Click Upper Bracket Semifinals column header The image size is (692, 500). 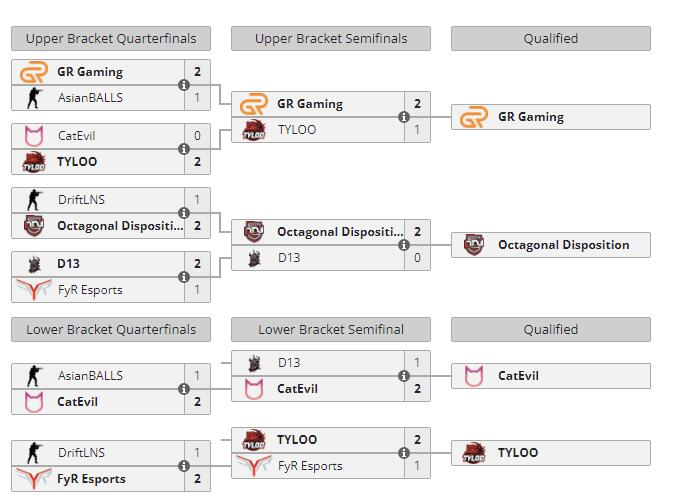[x=331, y=38]
